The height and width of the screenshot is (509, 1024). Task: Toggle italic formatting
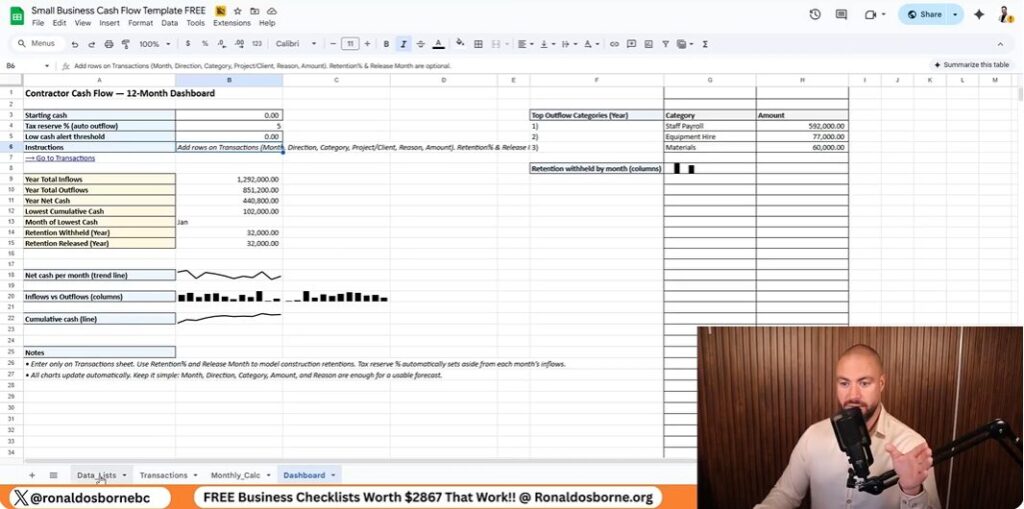click(404, 44)
